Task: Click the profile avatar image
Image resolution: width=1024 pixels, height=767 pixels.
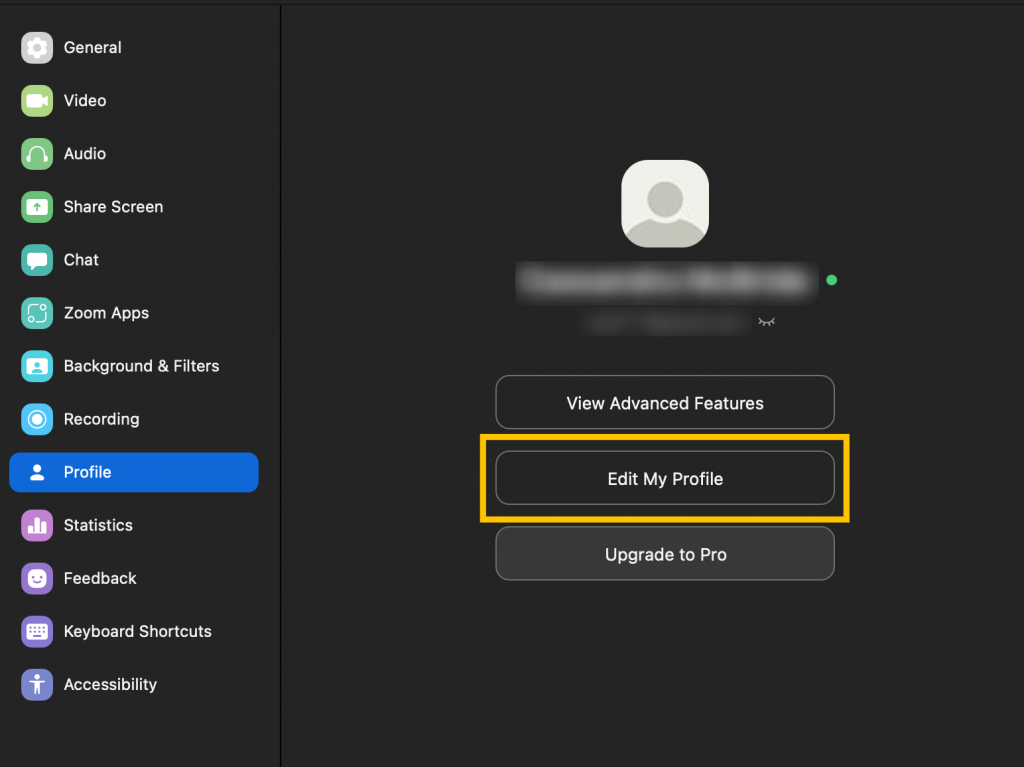Action: [x=664, y=203]
